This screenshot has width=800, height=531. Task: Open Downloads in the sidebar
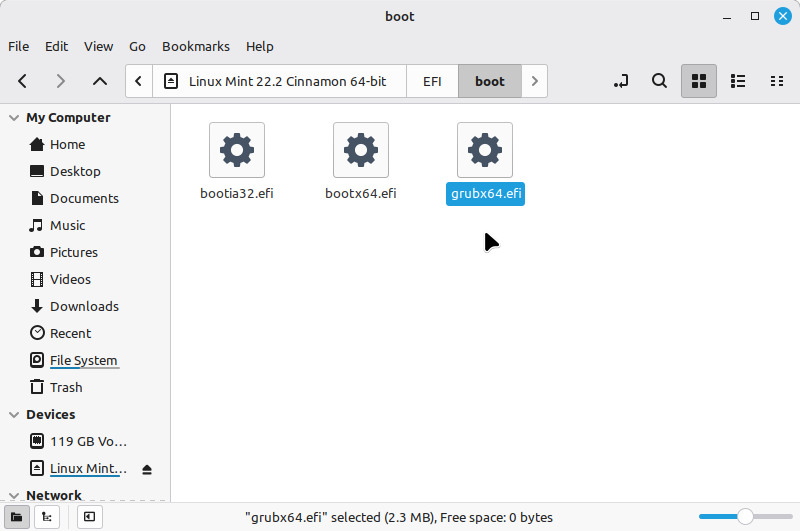point(84,306)
